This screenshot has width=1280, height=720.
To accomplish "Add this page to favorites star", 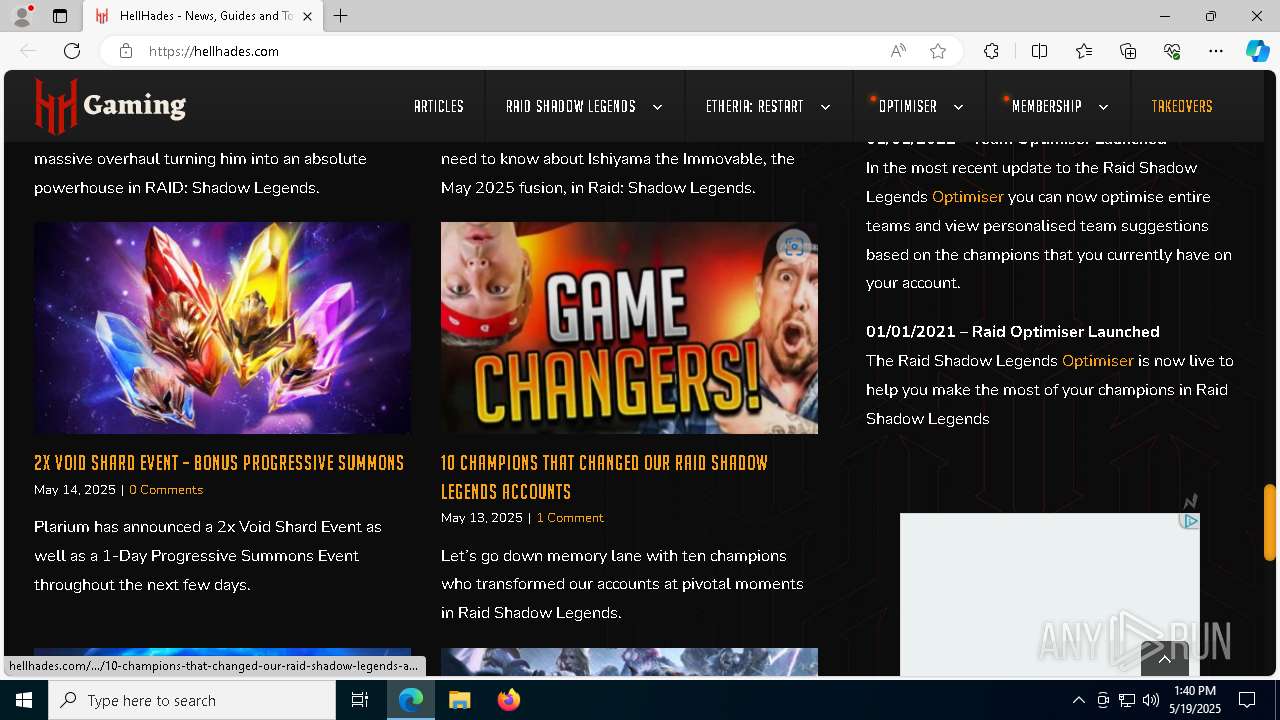I will (x=938, y=51).
